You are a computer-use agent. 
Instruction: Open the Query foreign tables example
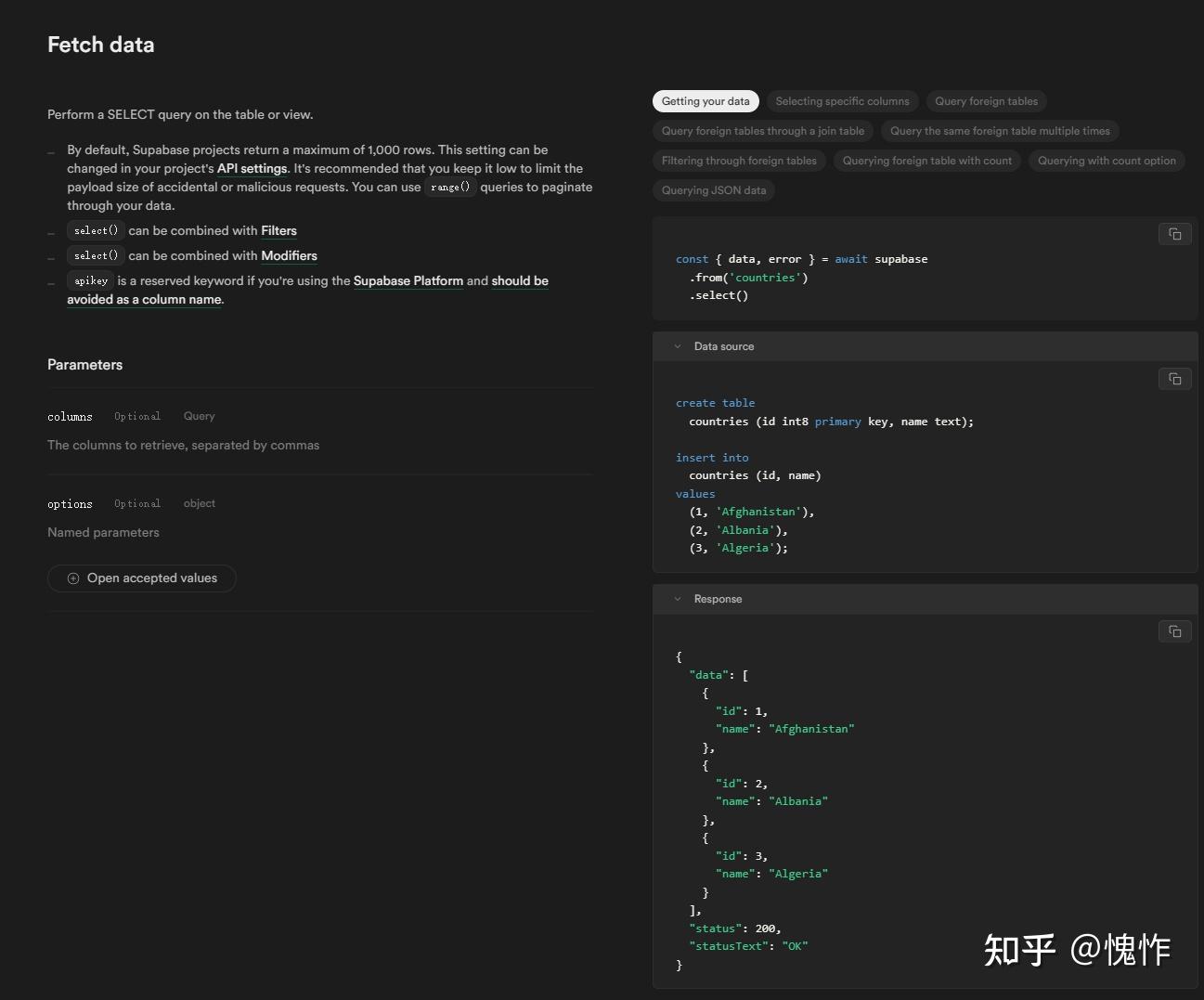(986, 101)
